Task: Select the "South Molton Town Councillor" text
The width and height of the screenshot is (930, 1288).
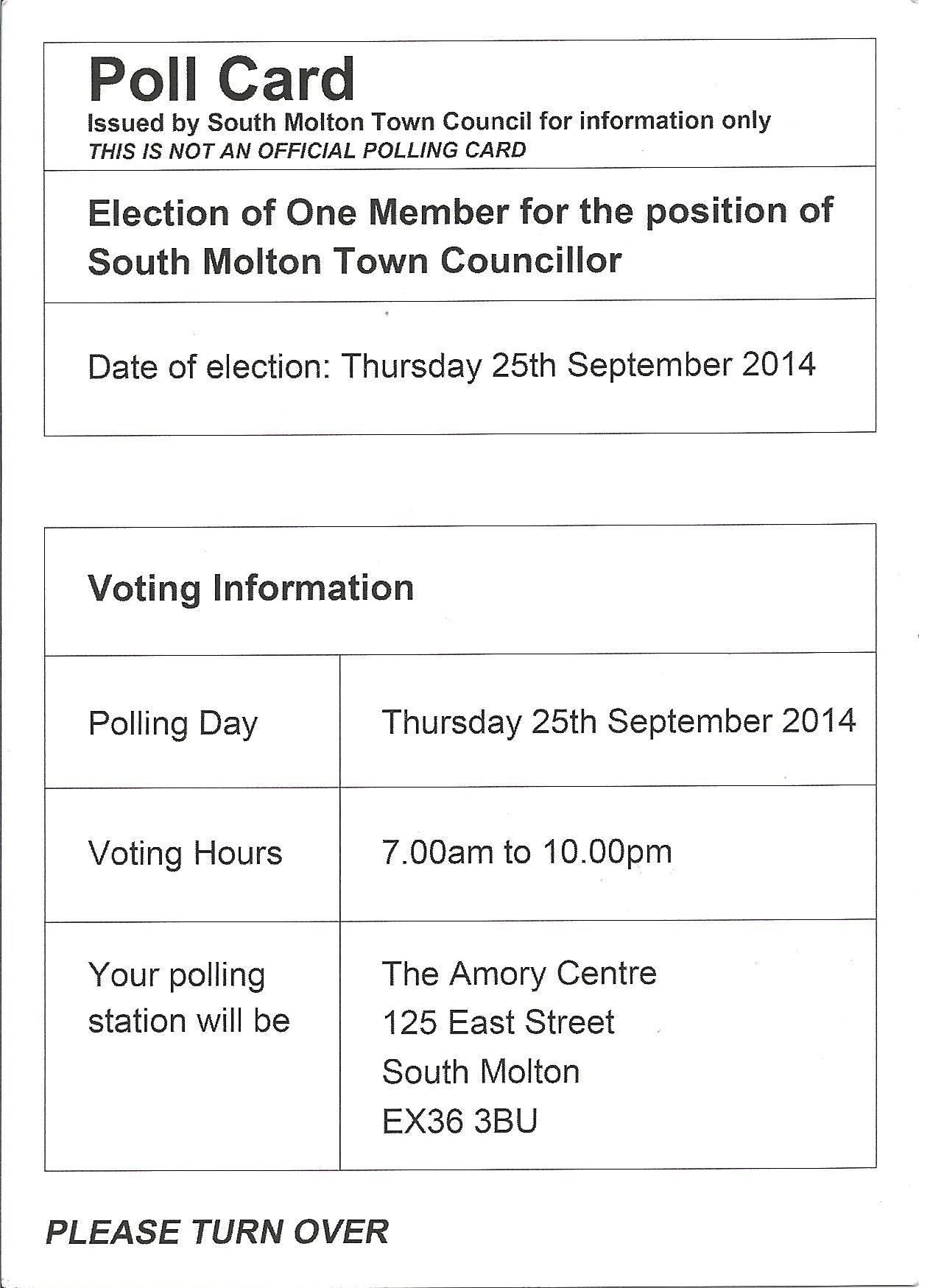Action: [x=354, y=261]
